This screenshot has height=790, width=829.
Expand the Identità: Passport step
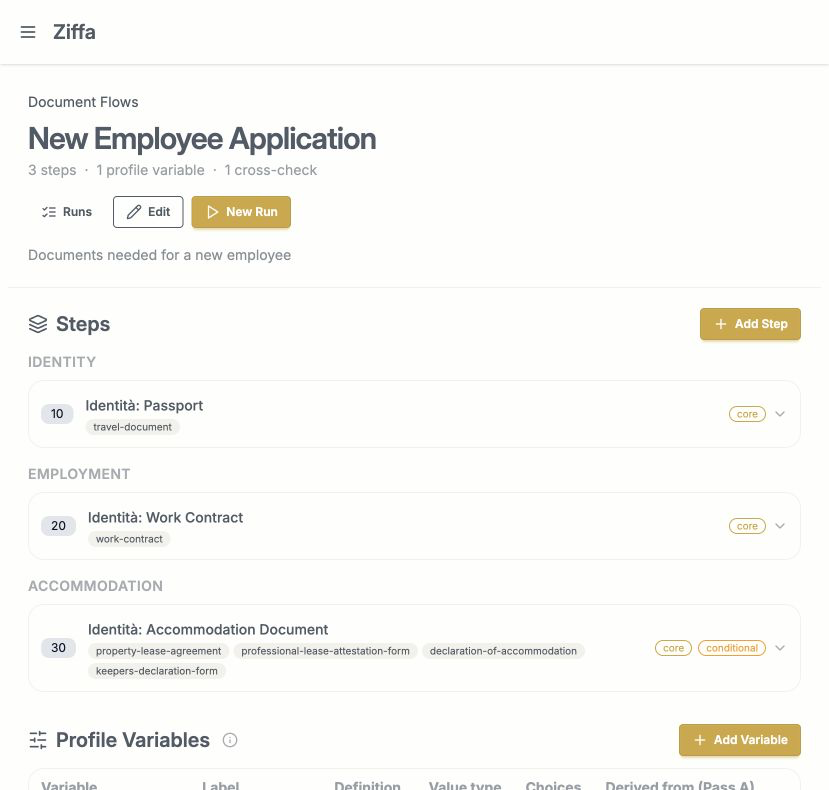coord(780,414)
